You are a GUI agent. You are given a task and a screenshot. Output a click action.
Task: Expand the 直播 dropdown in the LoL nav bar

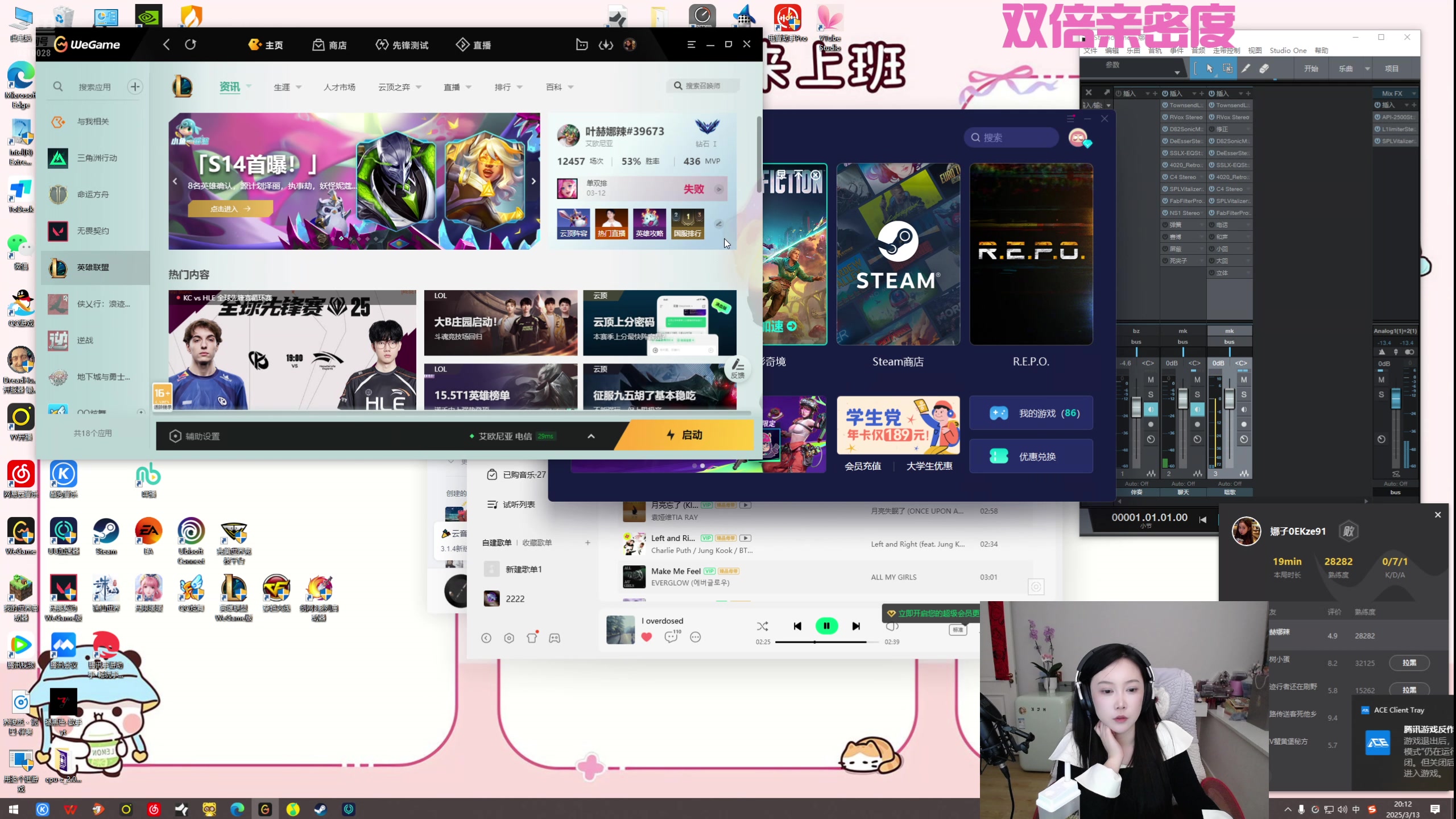coord(469,88)
